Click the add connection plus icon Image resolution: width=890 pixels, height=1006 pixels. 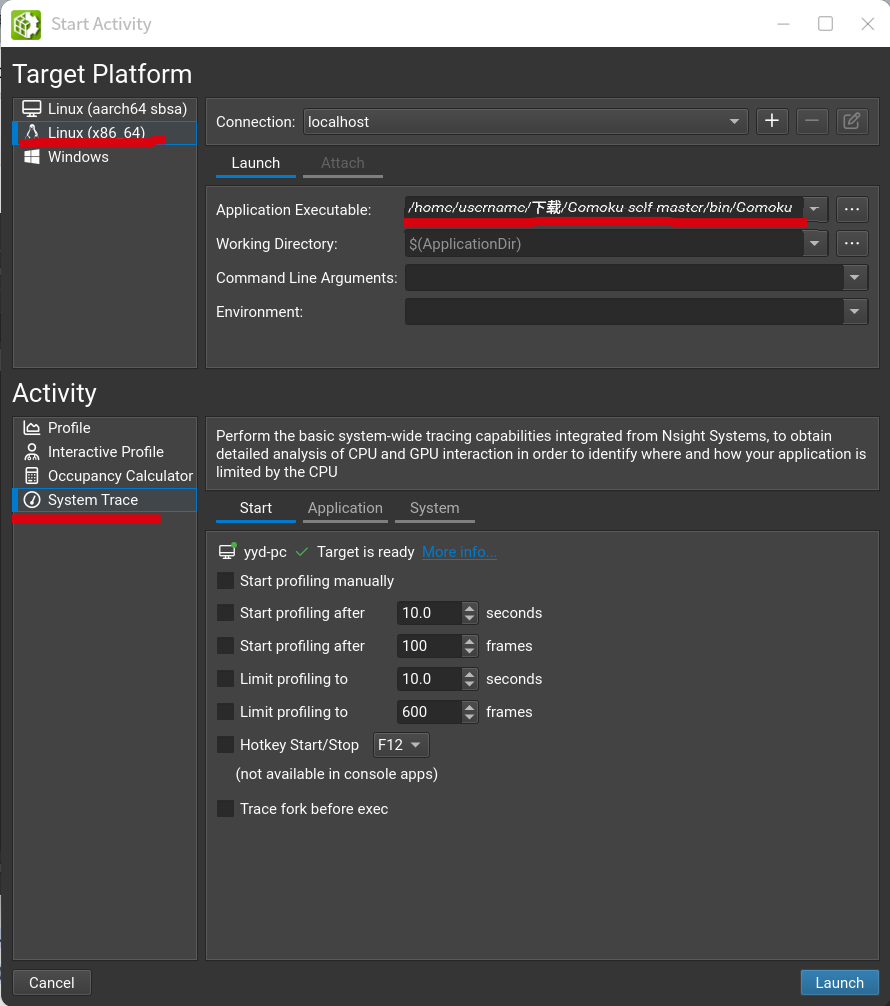click(x=771, y=121)
